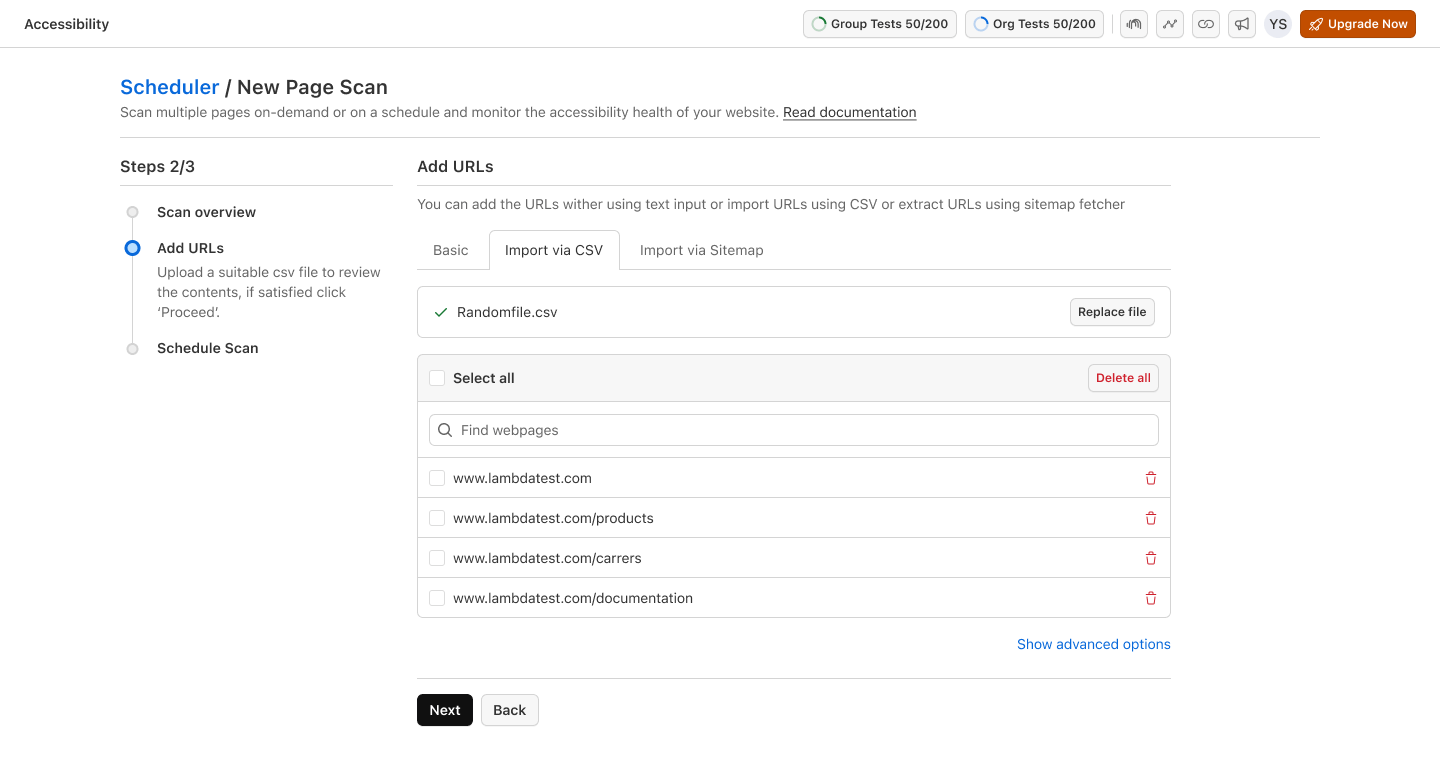
Task: Open the Group Tests 50/200 usage indicator
Action: point(879,24)
